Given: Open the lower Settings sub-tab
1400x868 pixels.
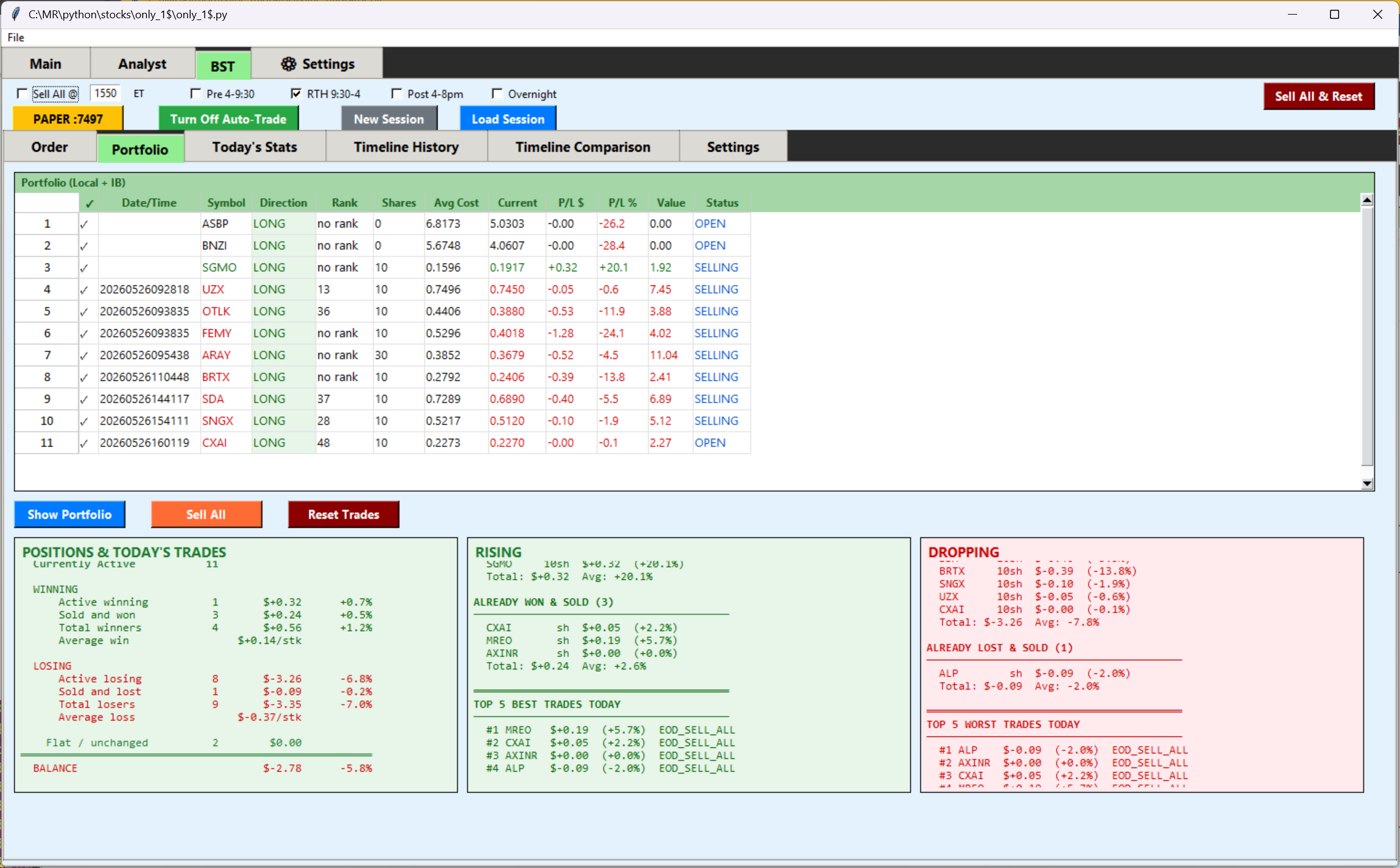Looking at the screenshot, I should pyautogui.click(x=733, y=147).
